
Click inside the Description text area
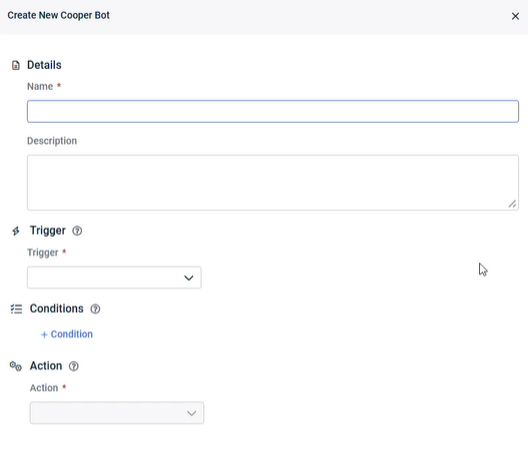pos(273,183)
